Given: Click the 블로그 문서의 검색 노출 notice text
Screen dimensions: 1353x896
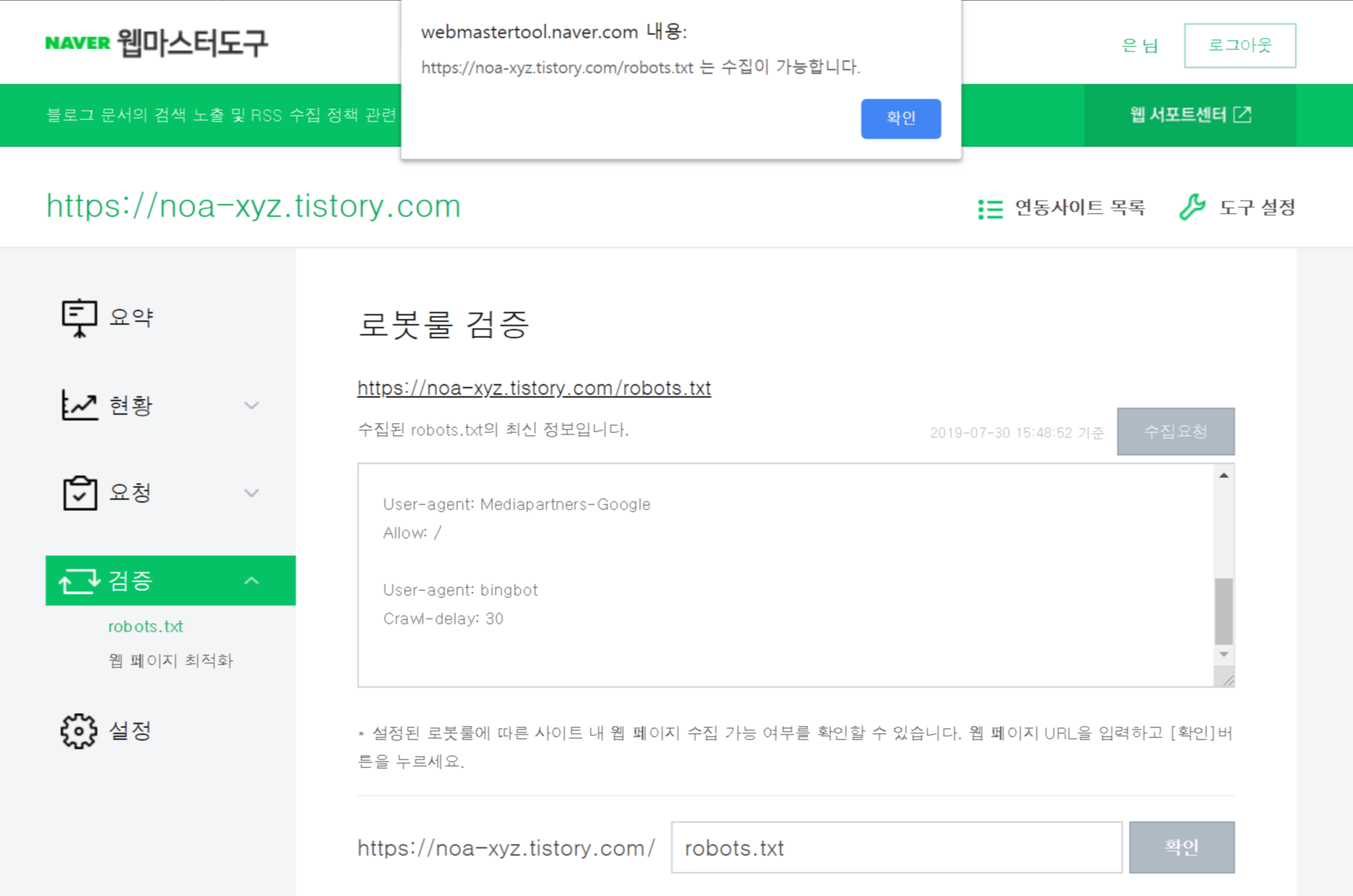Looking at the screenshot, I should click(222, 116).
